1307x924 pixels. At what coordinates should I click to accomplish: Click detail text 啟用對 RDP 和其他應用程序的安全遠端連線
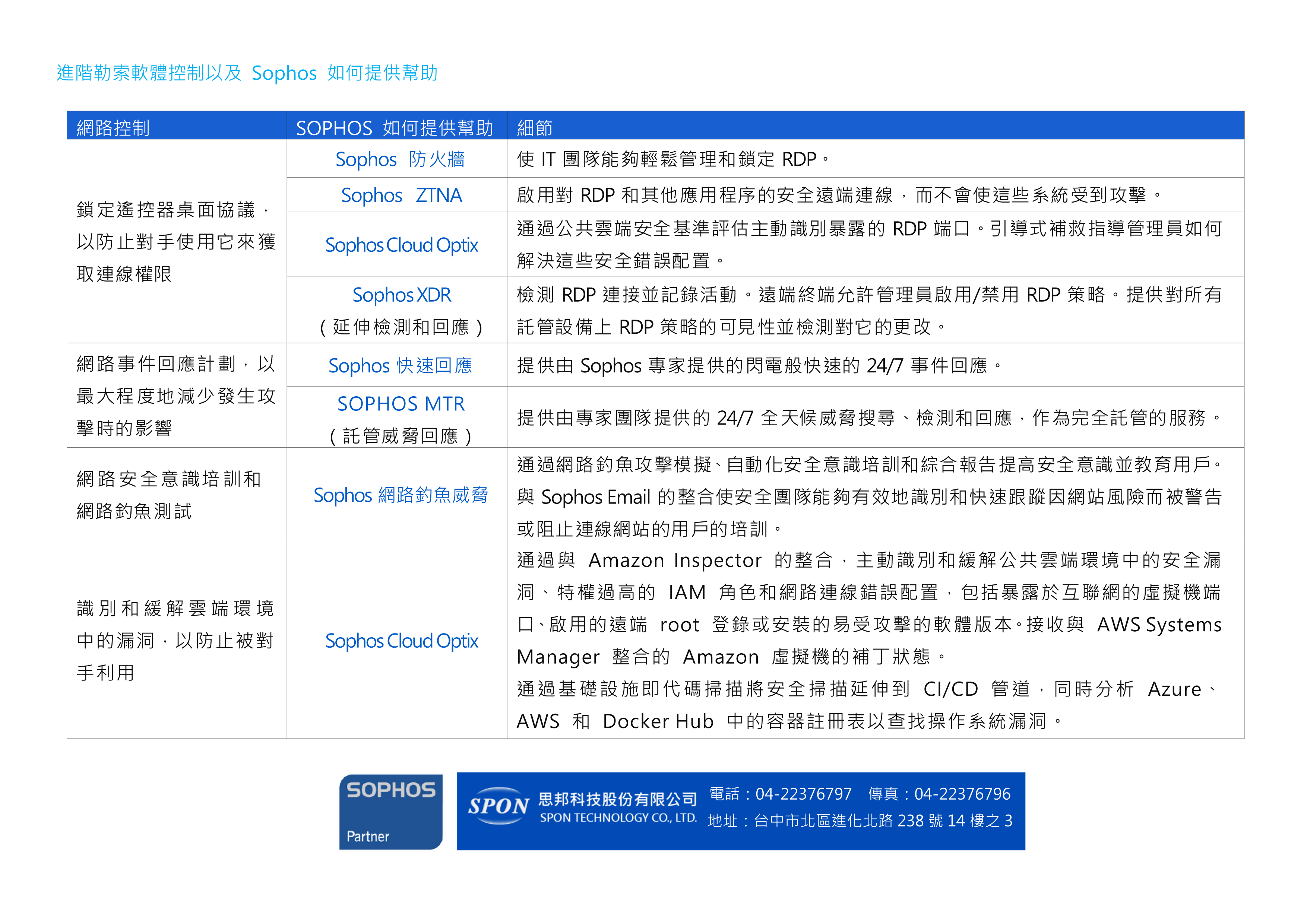pos(840,195)
